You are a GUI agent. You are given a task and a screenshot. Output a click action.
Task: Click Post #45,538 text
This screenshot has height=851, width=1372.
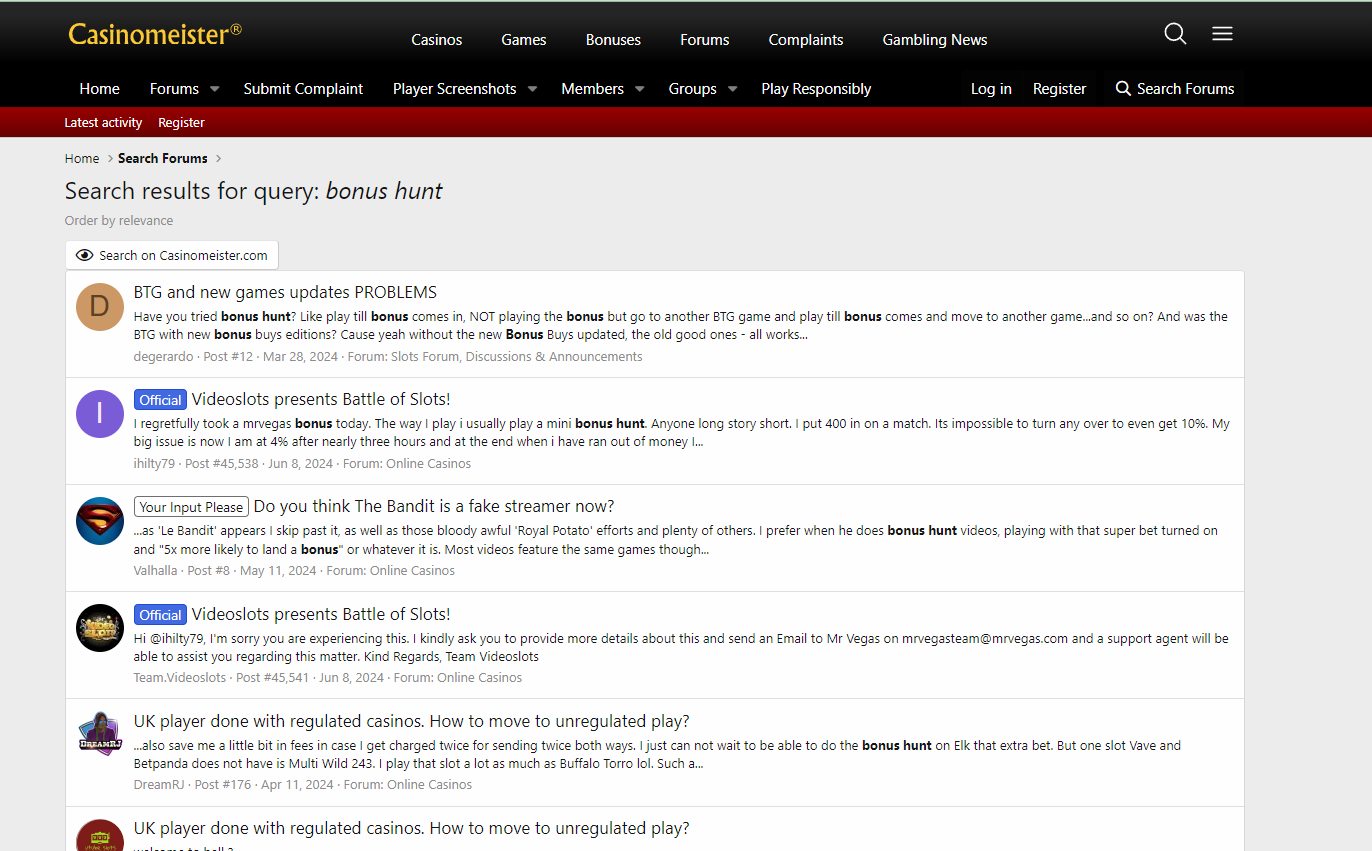click(222, 463)
